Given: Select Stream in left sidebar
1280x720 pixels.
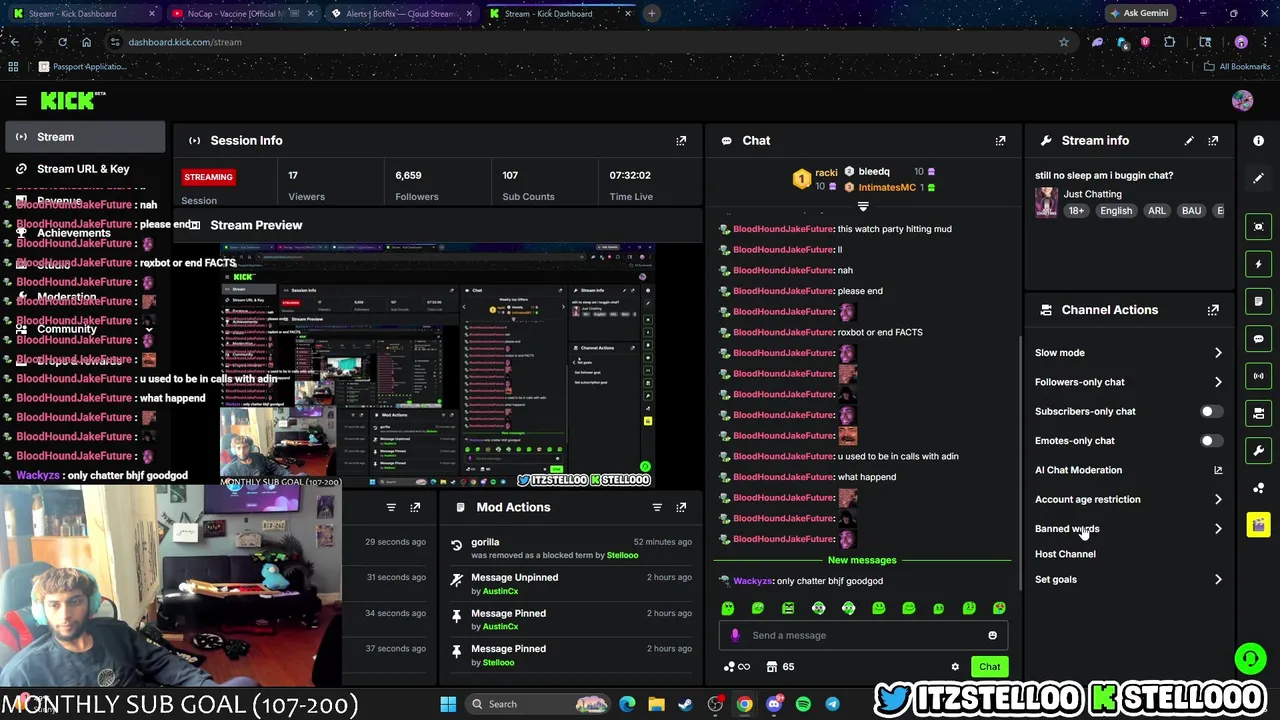Looking at the screenshot, I should coord(85,137).
